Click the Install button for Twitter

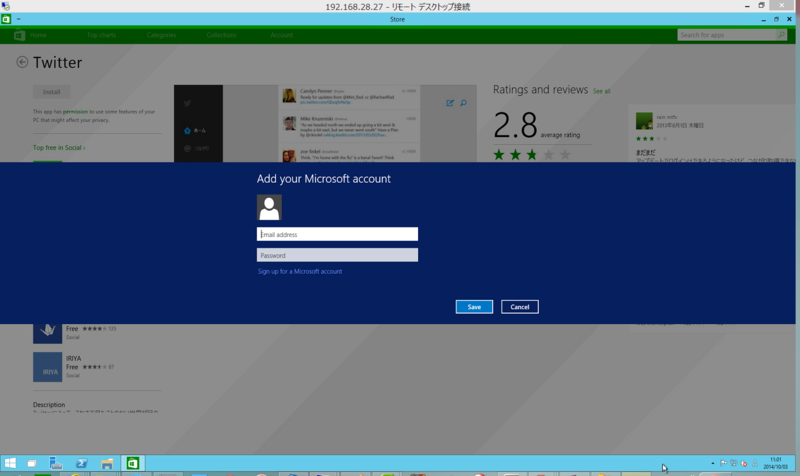[x=52, y=92]
